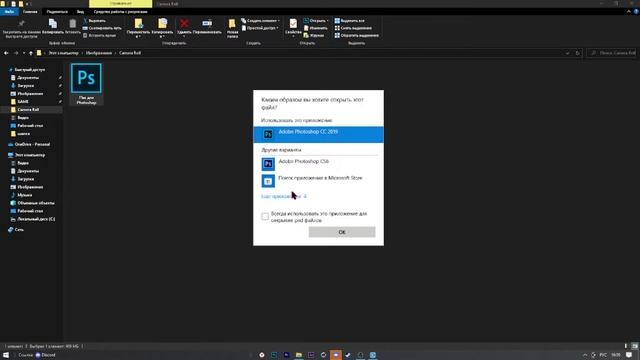The height and width of the screenshot is (360, 640).
Task: Click Обратить выделение (invert selection)
Action: pos(356,35)
